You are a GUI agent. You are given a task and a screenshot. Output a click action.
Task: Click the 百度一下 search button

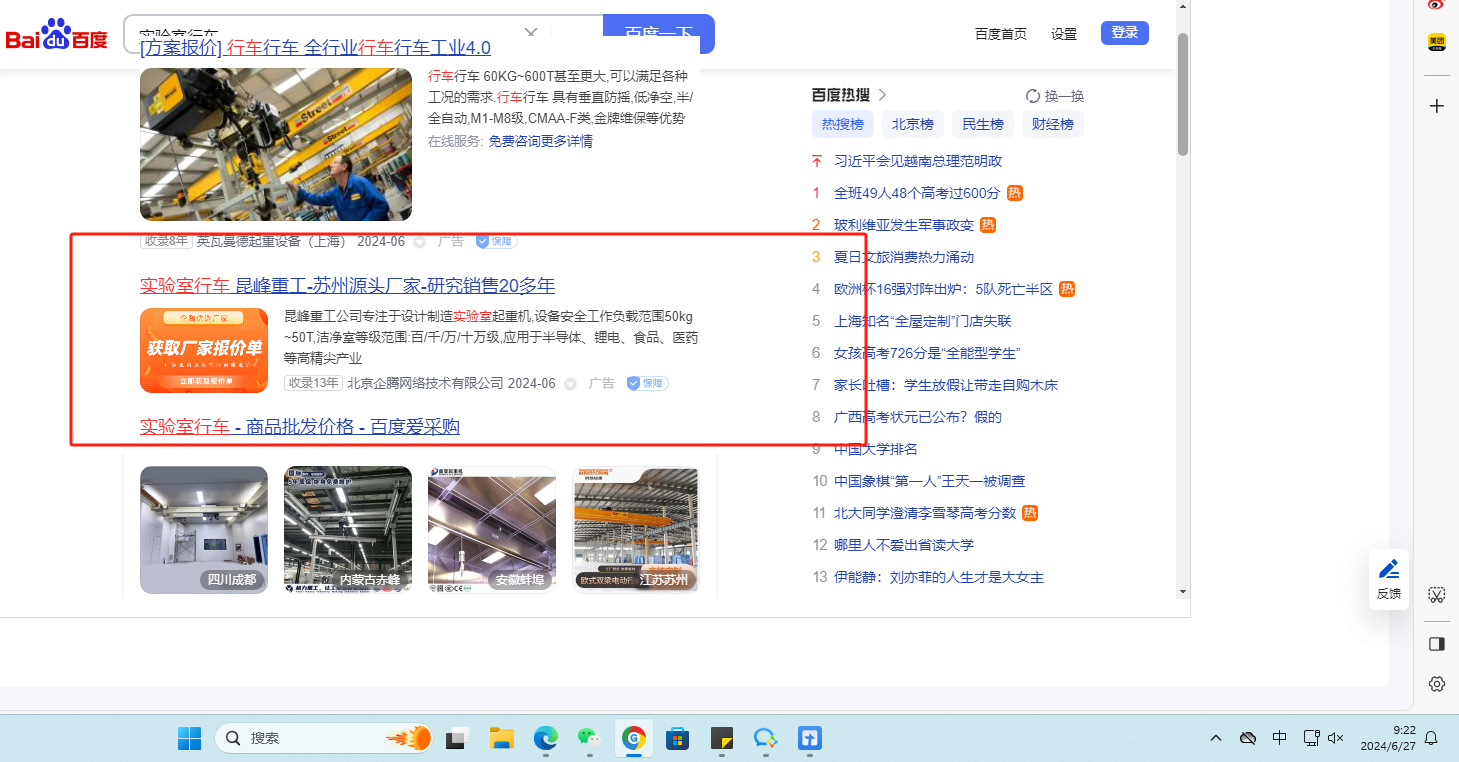click(659, 33)
